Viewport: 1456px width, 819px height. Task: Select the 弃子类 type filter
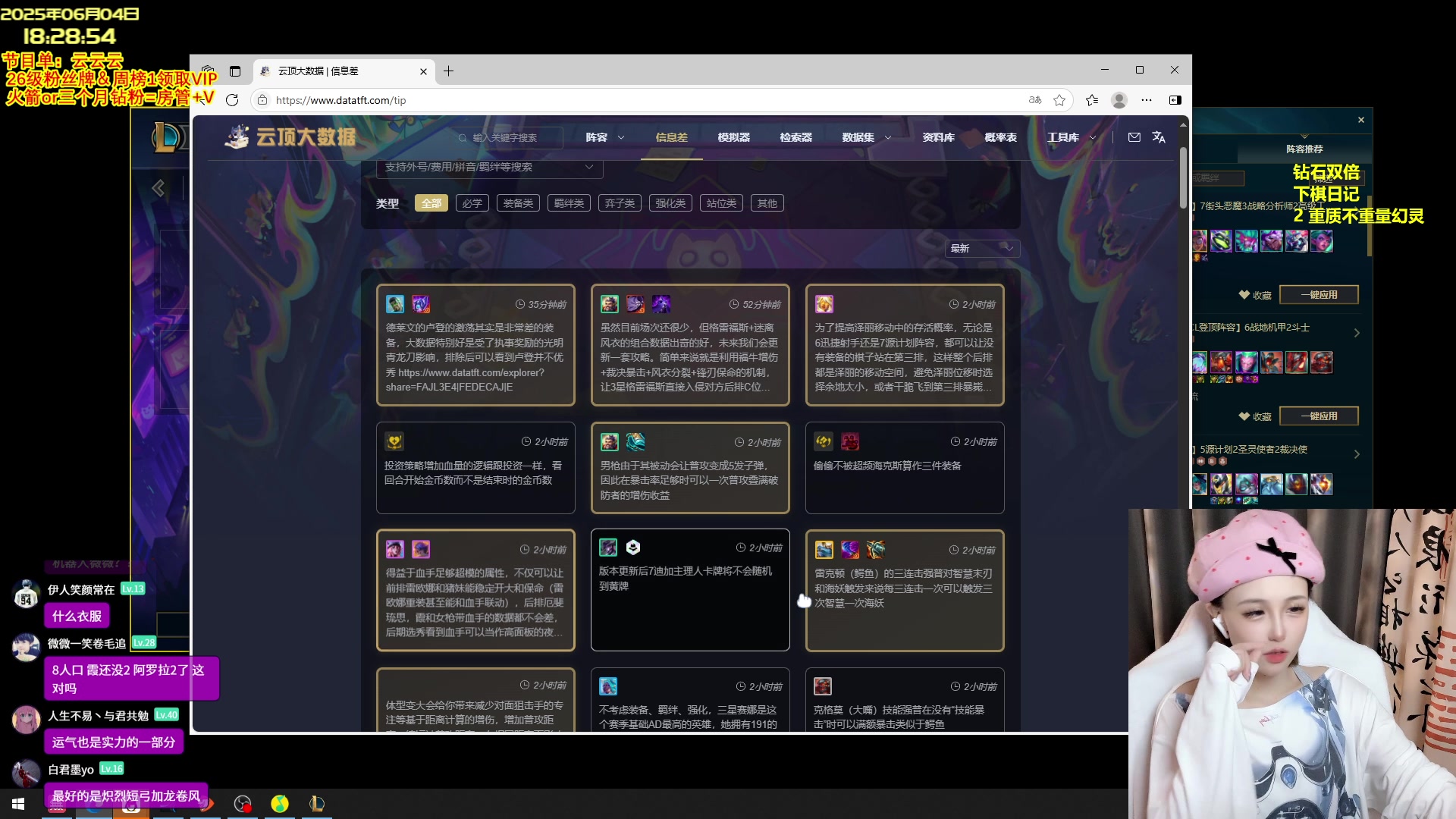(x=620, y=203)
